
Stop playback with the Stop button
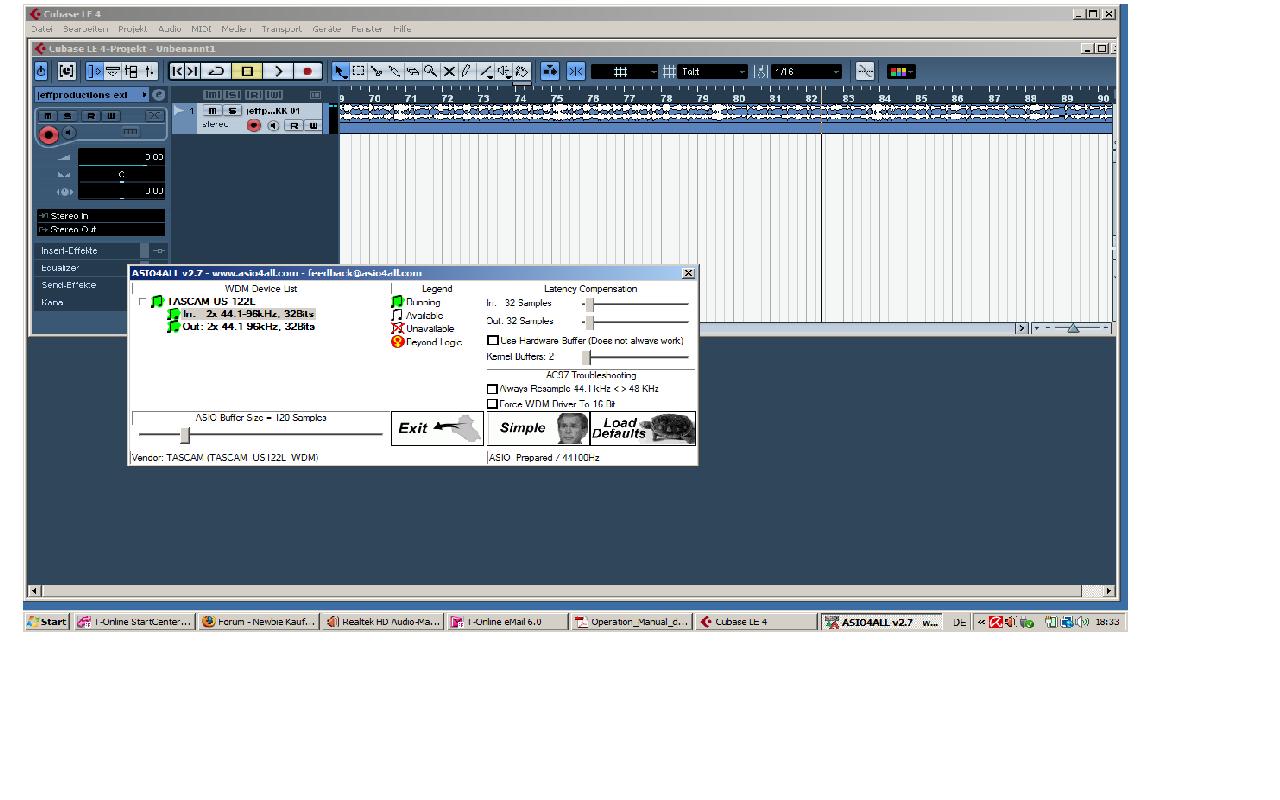coord(247,71)
